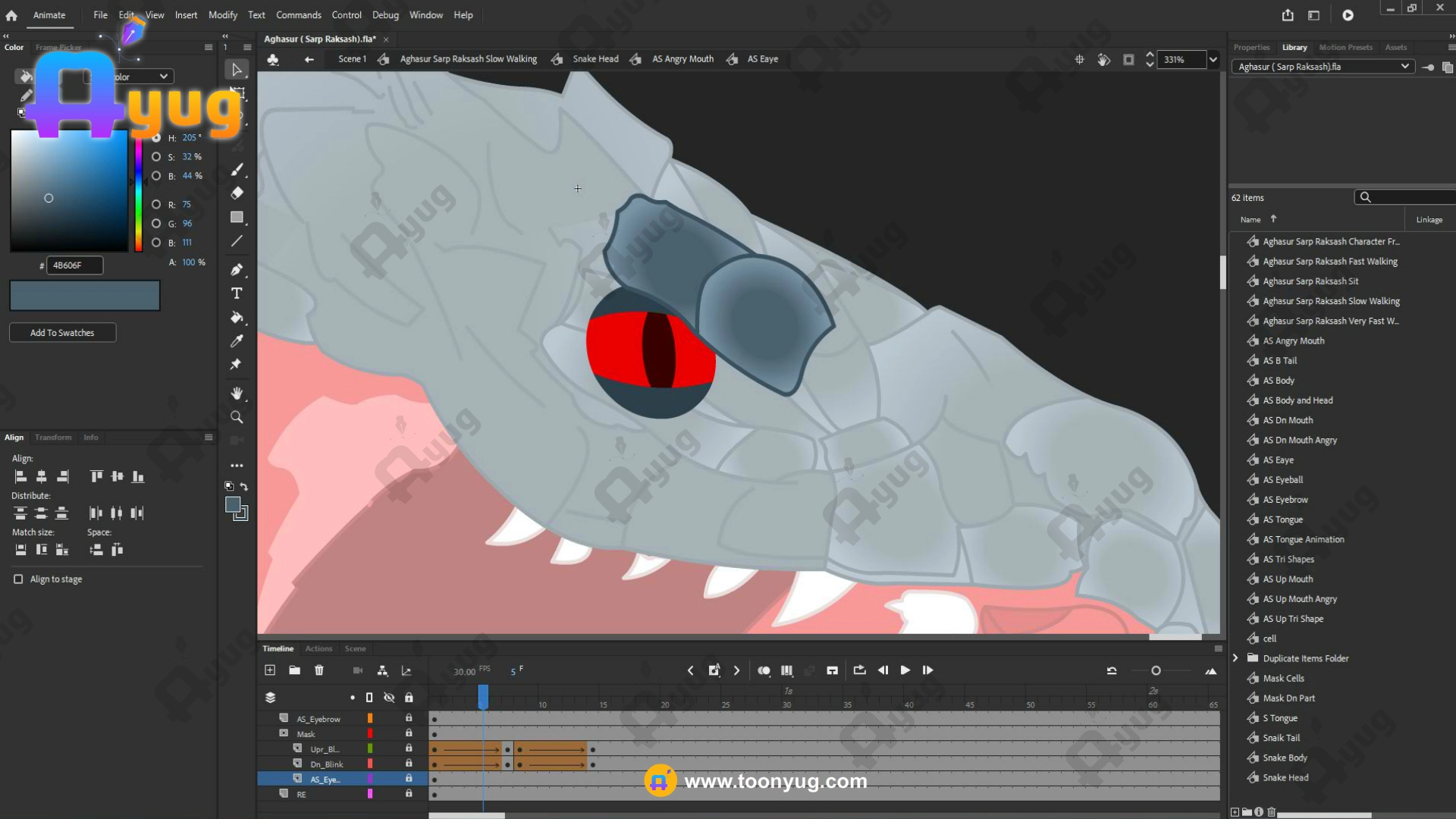The height and width of the screenshot is (819, 1456).
Task: Select the Paint Bucket tool
Action: point(237,317)
